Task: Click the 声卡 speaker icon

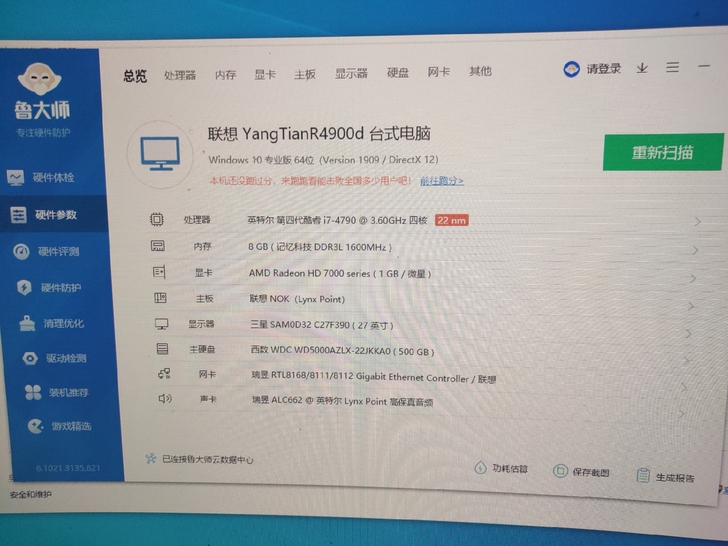Action: click(165, 398)
